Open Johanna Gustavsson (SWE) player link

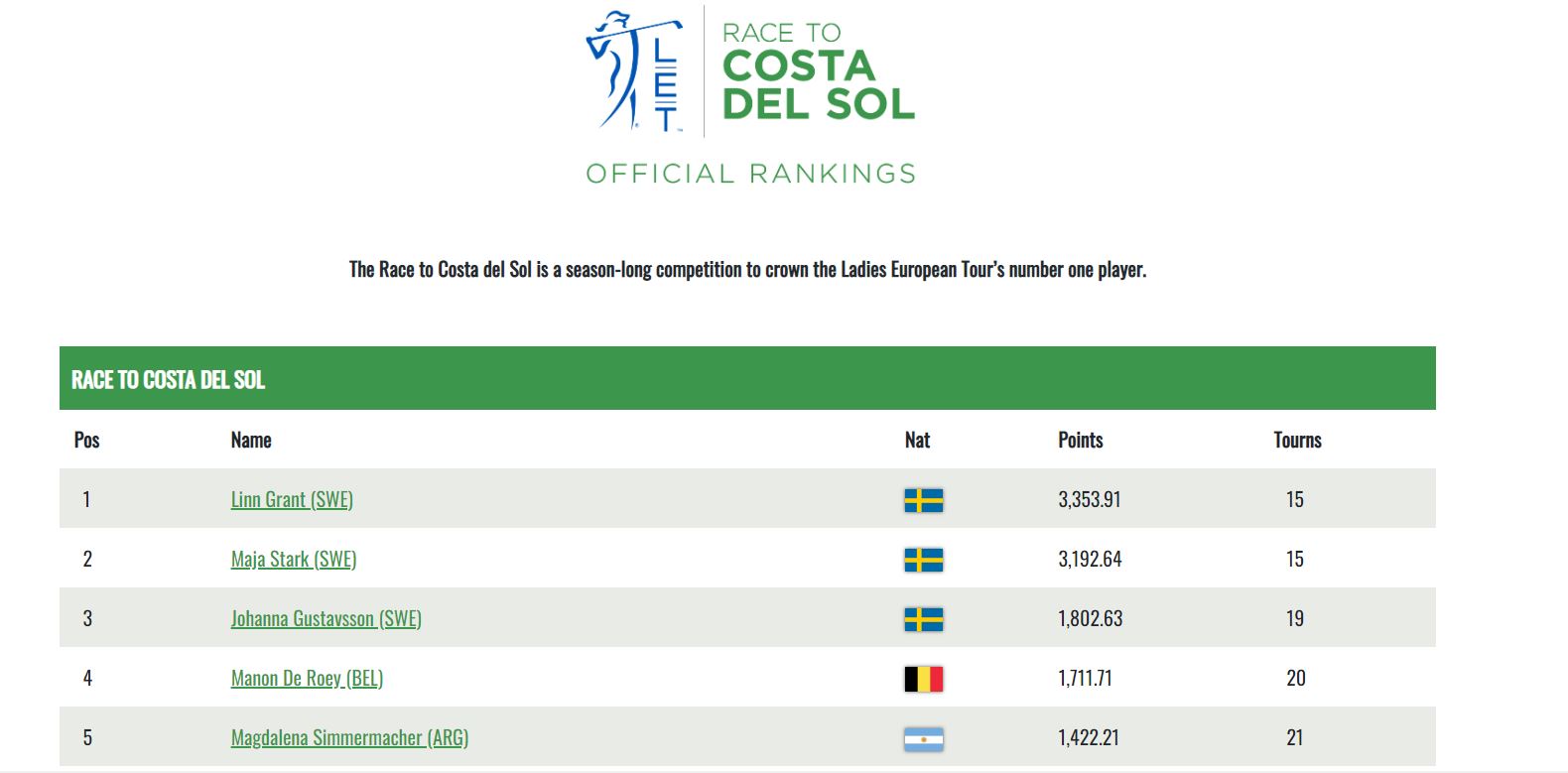(327, 618)
